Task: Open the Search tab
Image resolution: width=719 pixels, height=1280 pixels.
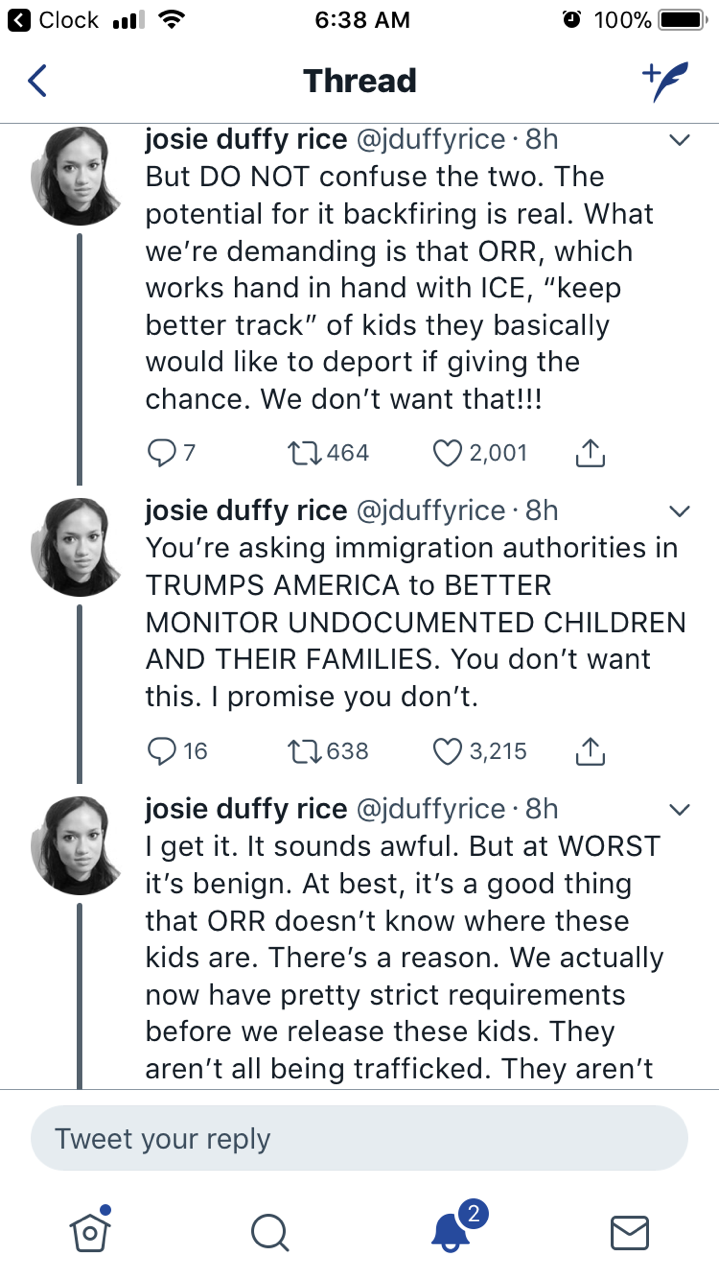Action: tap(269, 1232)
